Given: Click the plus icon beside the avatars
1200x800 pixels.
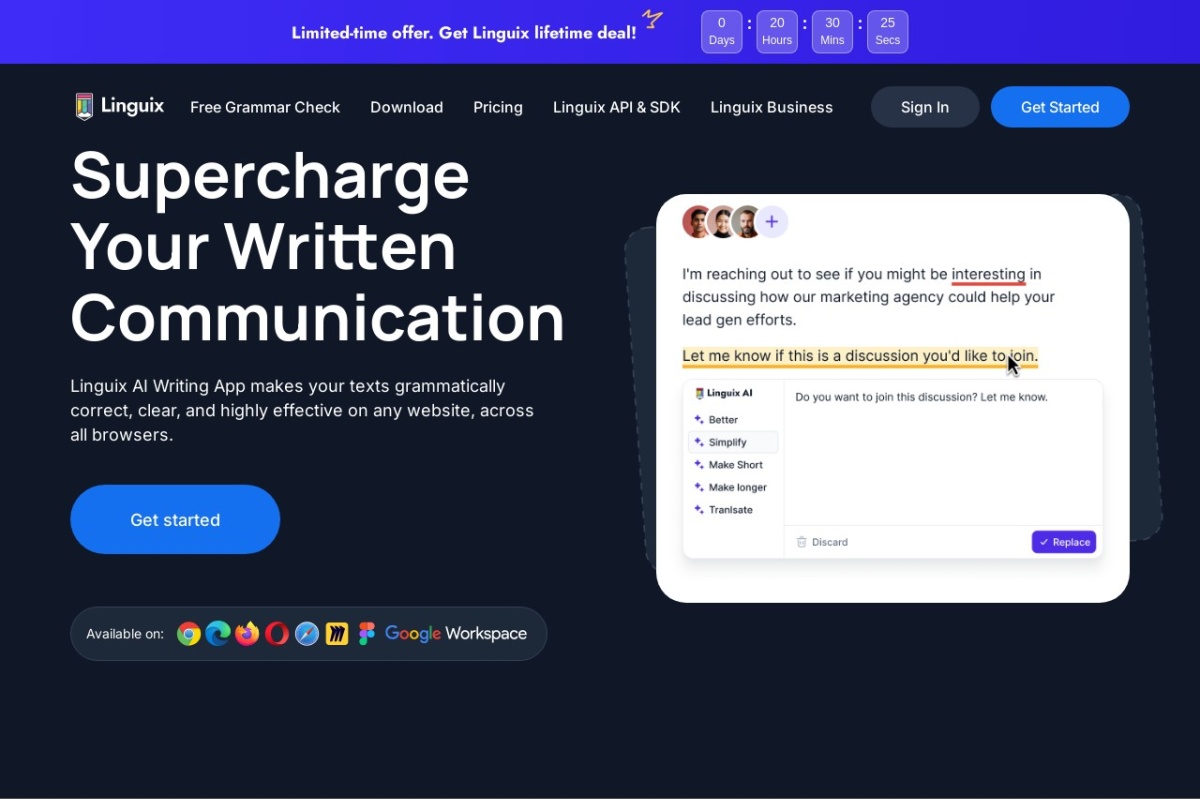Looking at the screenshot, I should 771,222.
